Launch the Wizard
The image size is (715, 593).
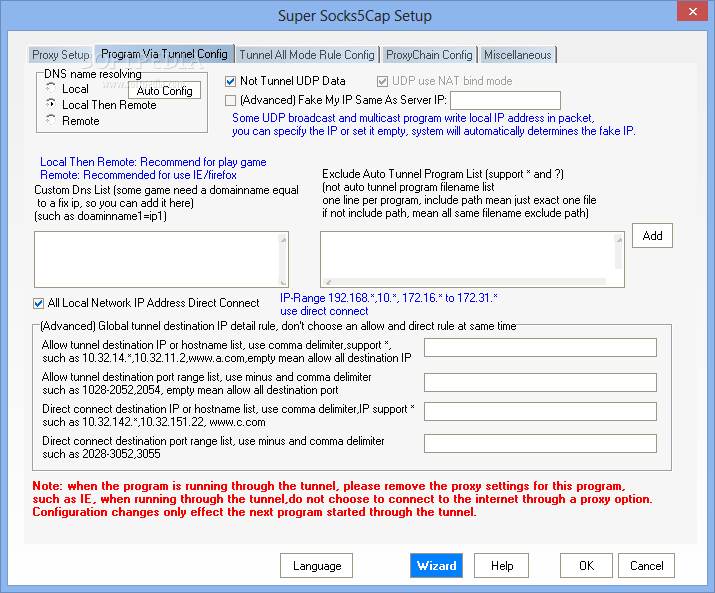pyautogui.click(x=436, y=566)
